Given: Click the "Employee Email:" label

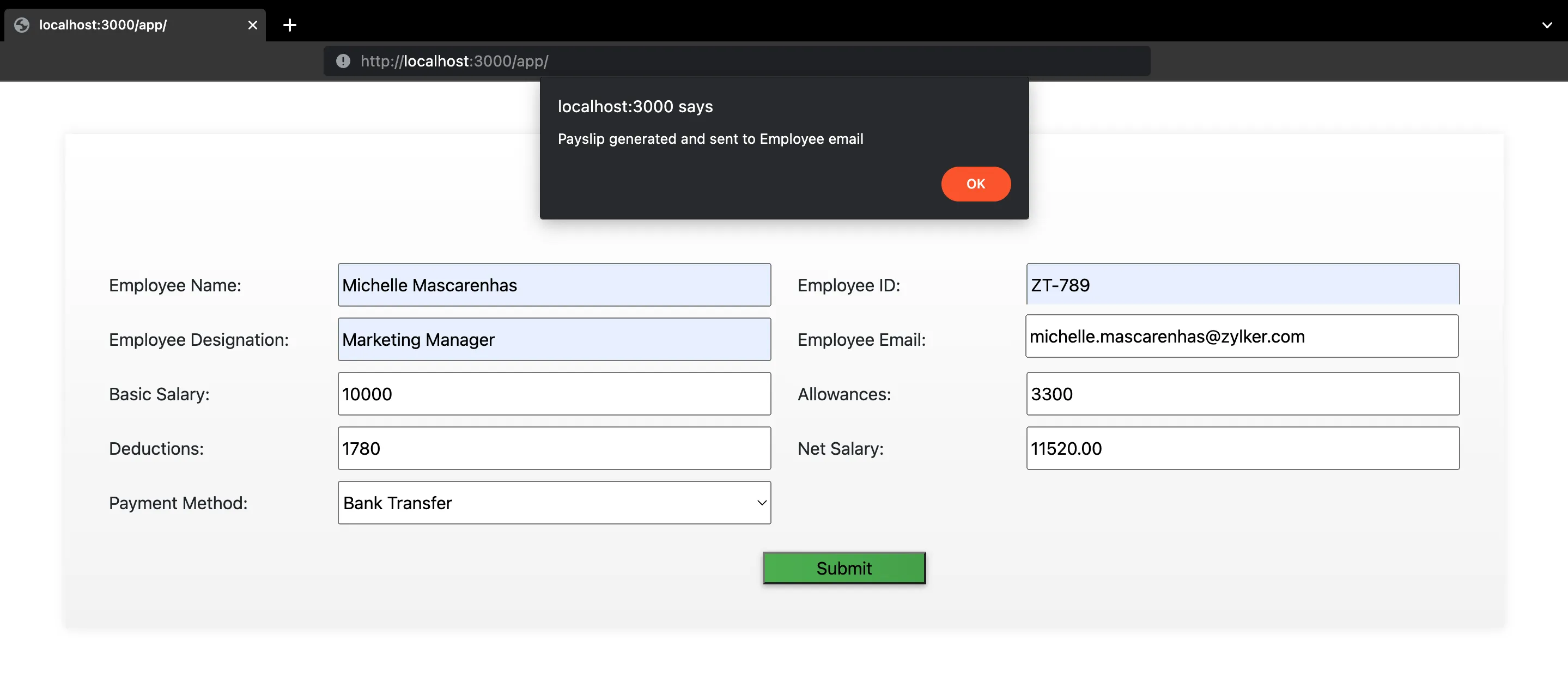Looking at the screenshot, I should (861, 339).
